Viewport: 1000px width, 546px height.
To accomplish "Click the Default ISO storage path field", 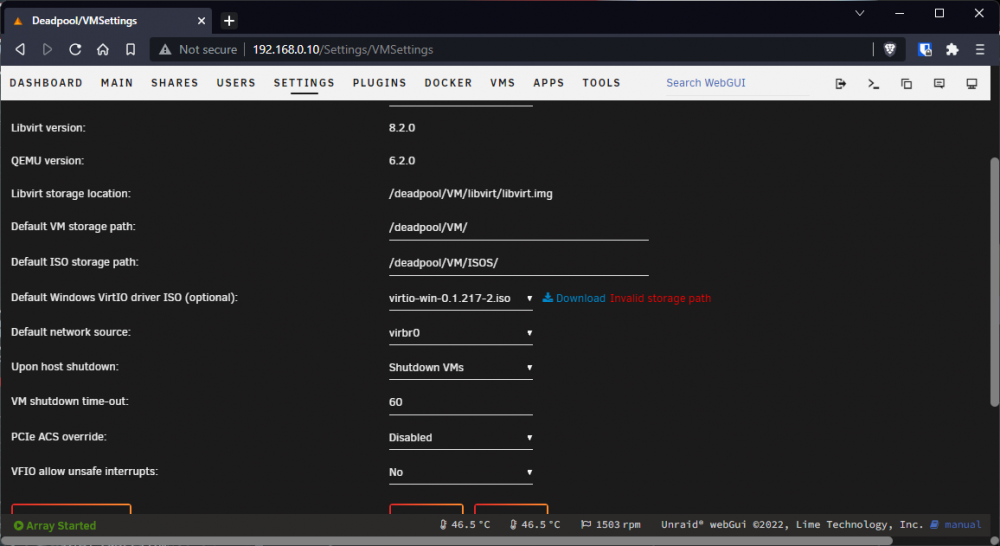I will pos(518,263).
